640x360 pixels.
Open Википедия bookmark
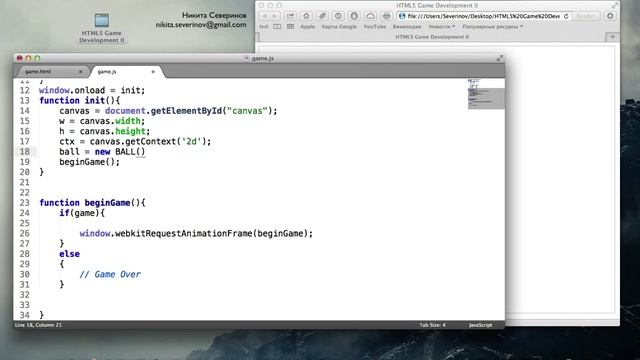coord(407,27)
